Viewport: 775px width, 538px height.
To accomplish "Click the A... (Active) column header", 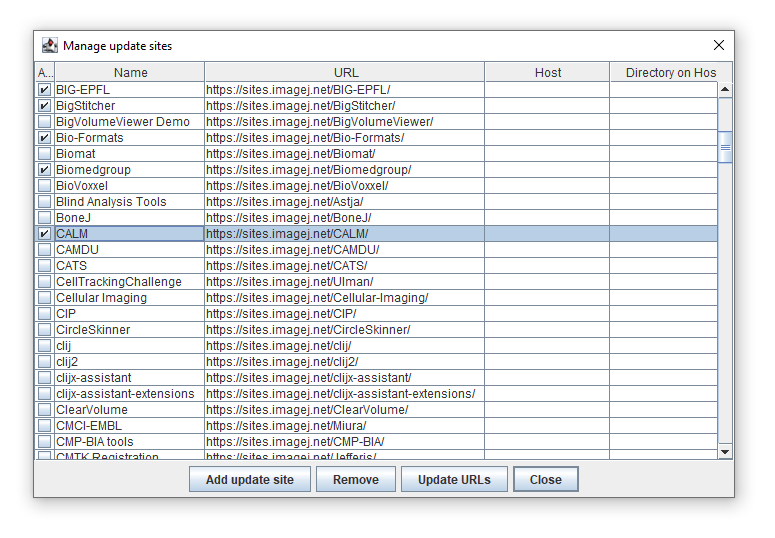I will (45, 72).
